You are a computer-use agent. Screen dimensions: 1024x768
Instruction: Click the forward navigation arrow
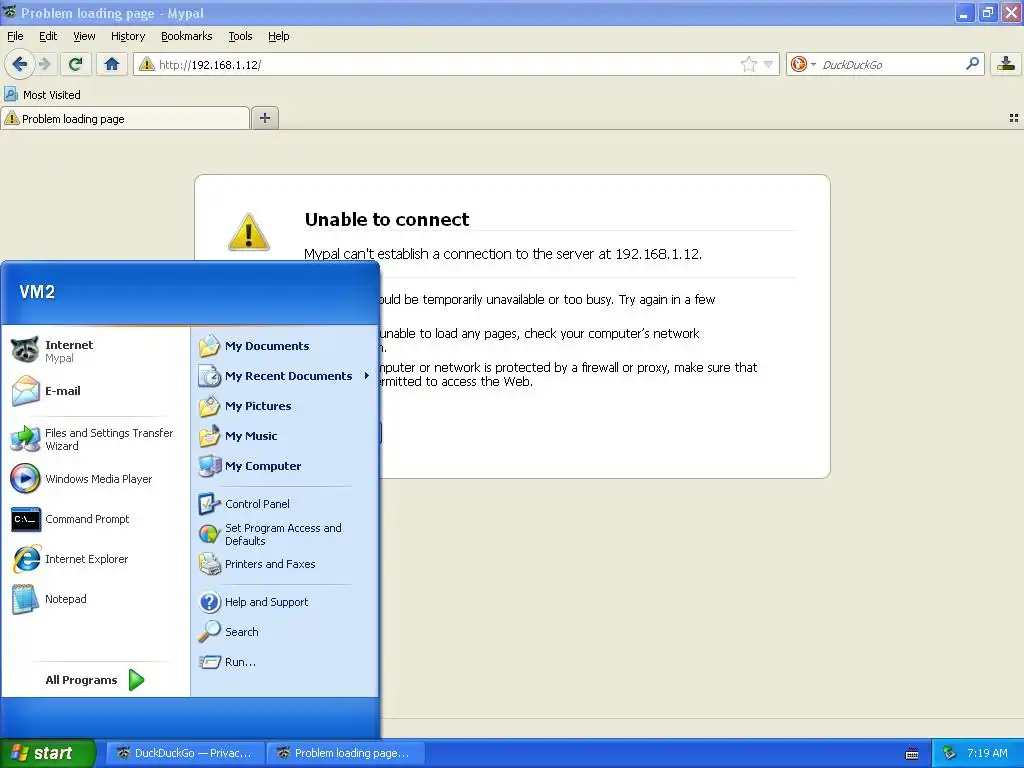44,64
